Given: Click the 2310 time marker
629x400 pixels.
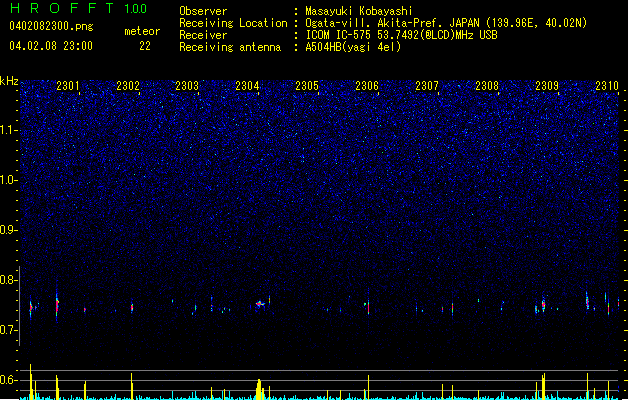Looking at the screenshot, I should [607, 85].
